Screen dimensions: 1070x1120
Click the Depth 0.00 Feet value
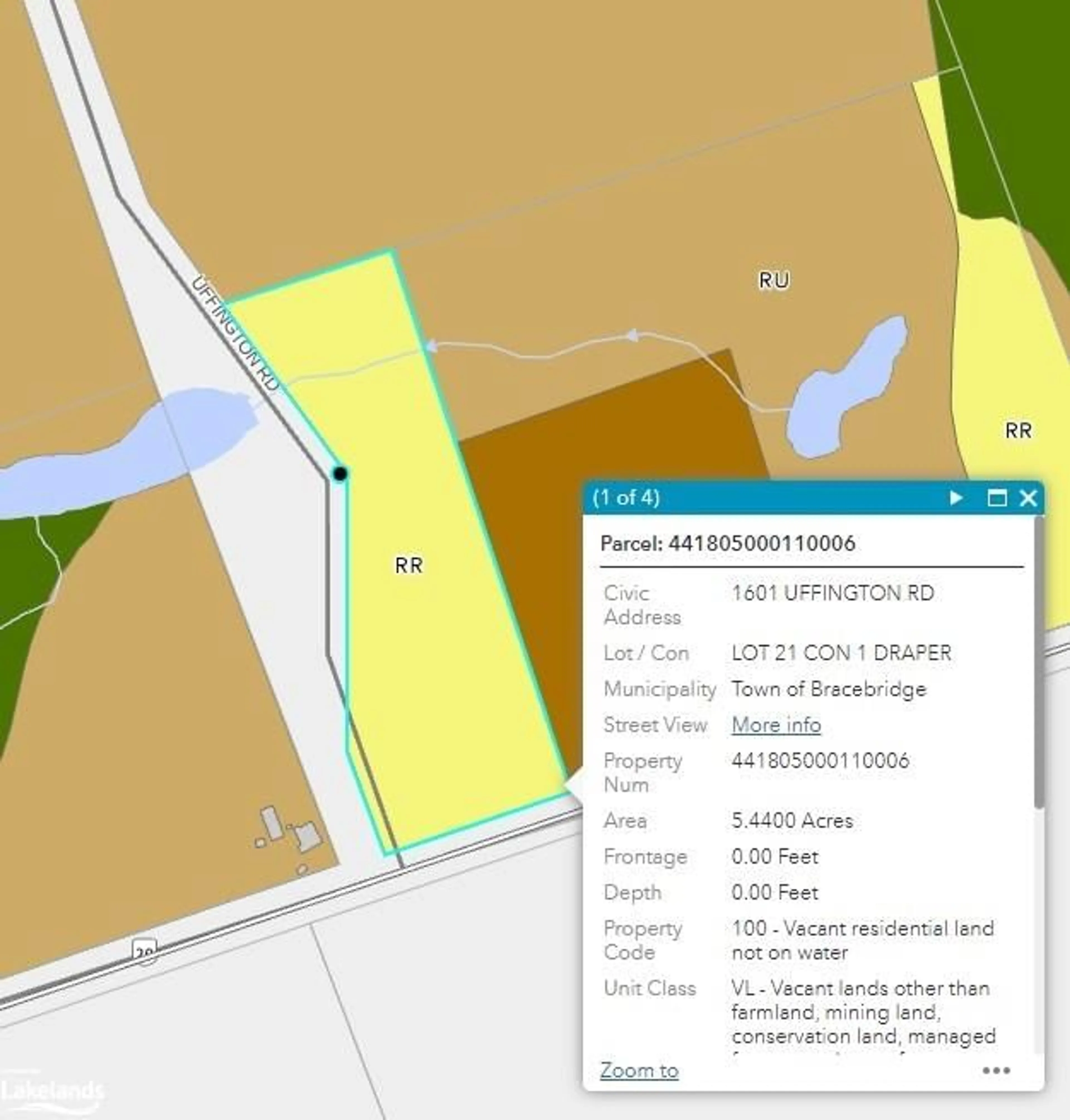[x=775, y=892]
